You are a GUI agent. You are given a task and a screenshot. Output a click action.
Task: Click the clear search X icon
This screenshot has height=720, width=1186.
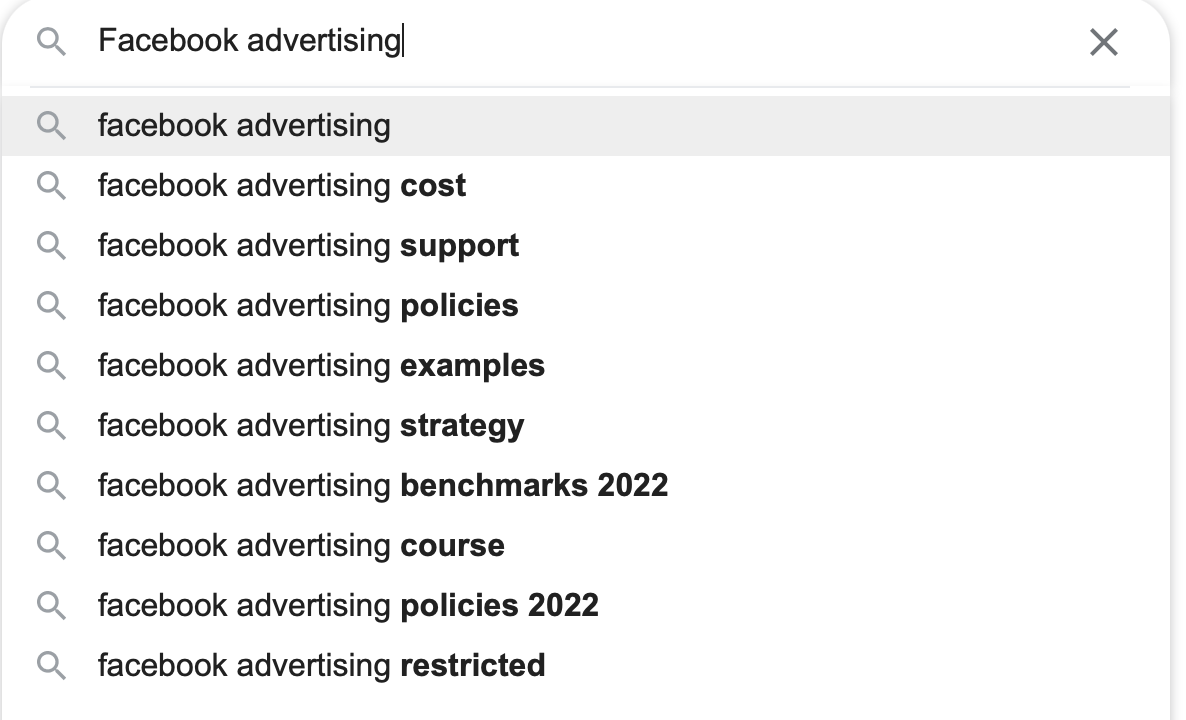click(1103, 42)
